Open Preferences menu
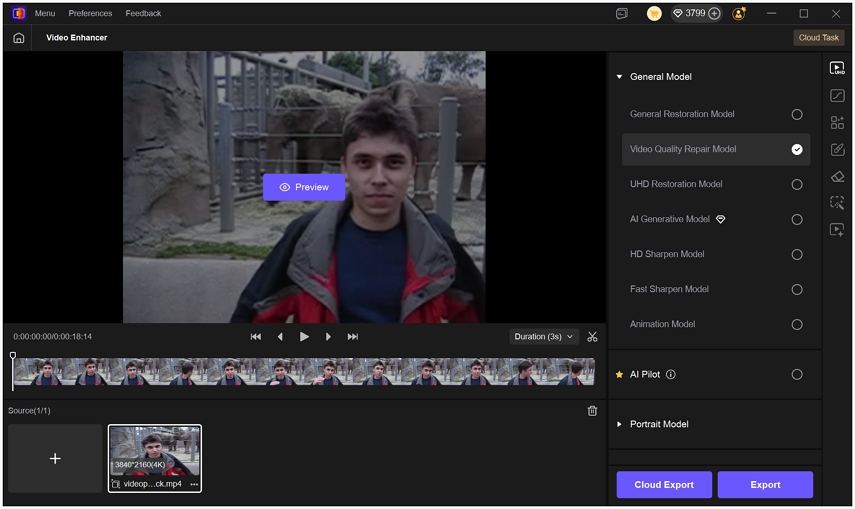The width and height of the screenshot is (855, 509). pyautogui.click(x=90, y=13)
